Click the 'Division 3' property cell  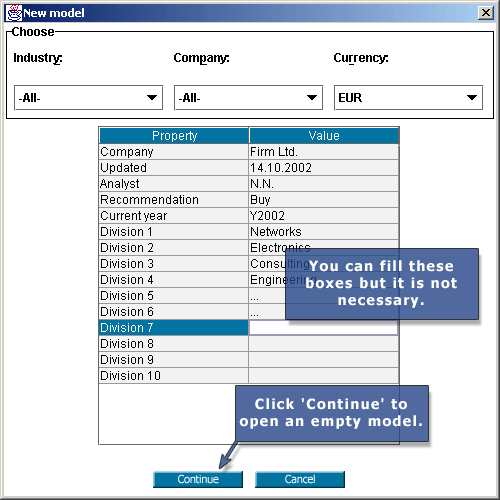(x=174, y=264)
